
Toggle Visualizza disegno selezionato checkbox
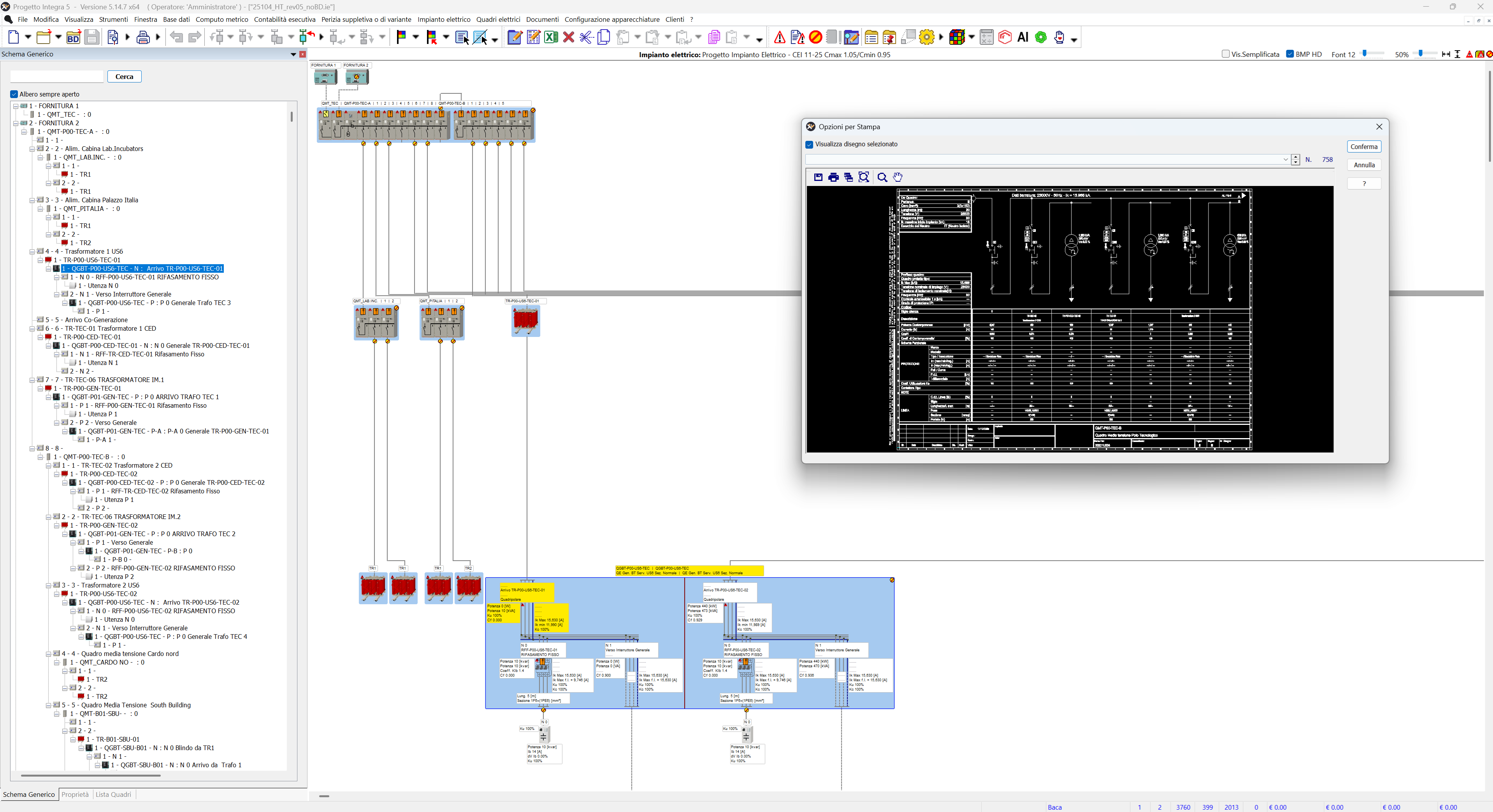coord(809,144)
